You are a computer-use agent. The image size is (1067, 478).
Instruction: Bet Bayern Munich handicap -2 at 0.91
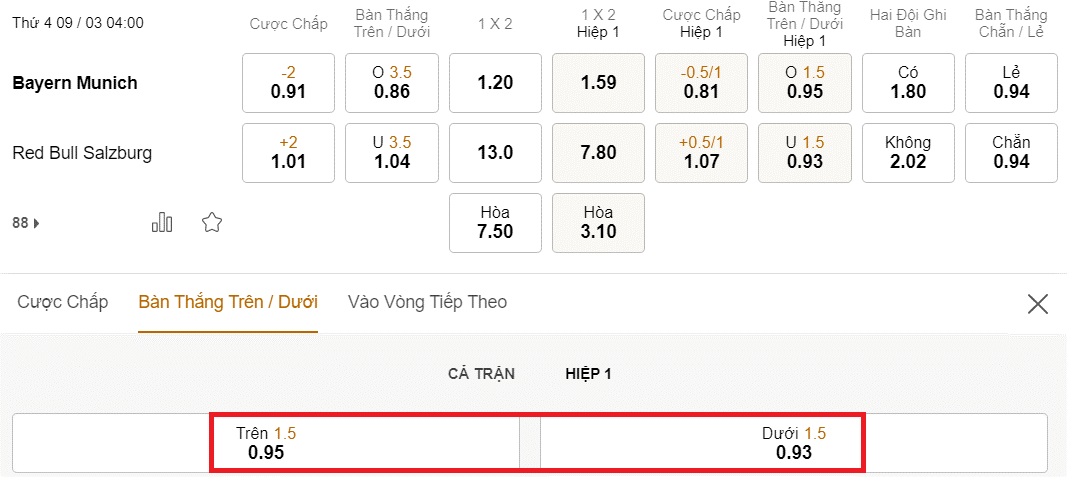point(288,82)
